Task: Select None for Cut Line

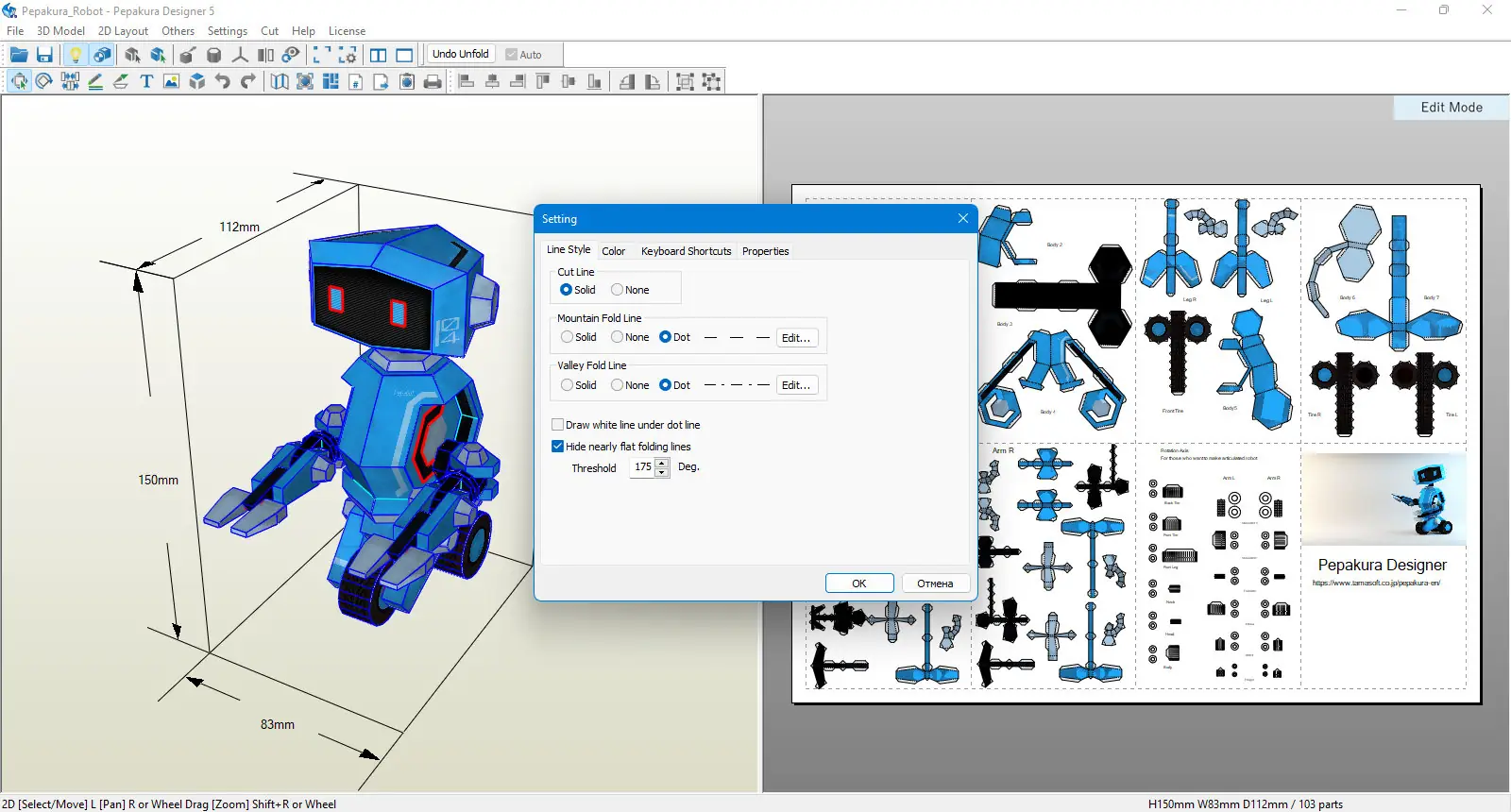Action: (x=630, y=290)
